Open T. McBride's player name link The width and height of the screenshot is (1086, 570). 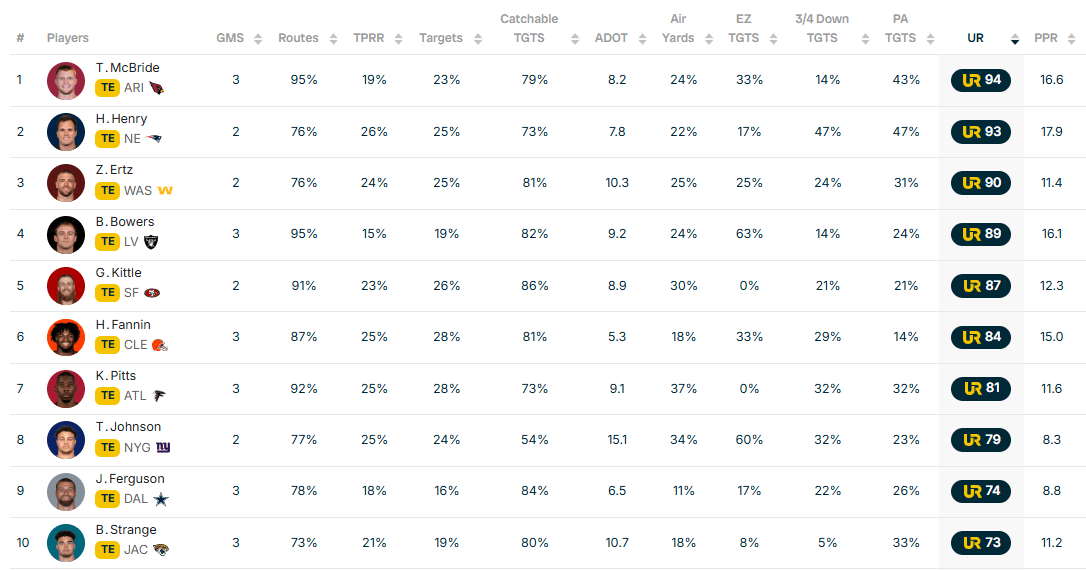coord(127,68)
